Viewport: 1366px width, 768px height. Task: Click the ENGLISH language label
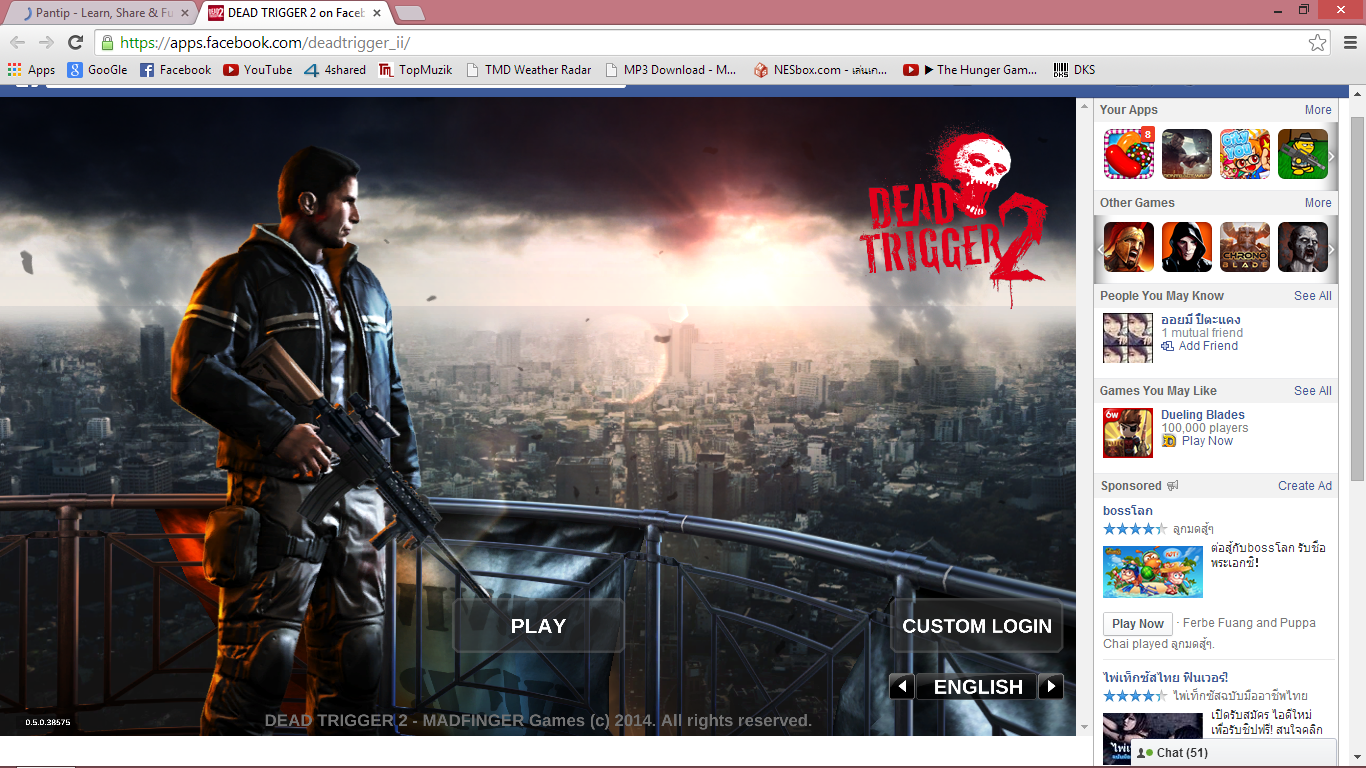pos(978,687)
